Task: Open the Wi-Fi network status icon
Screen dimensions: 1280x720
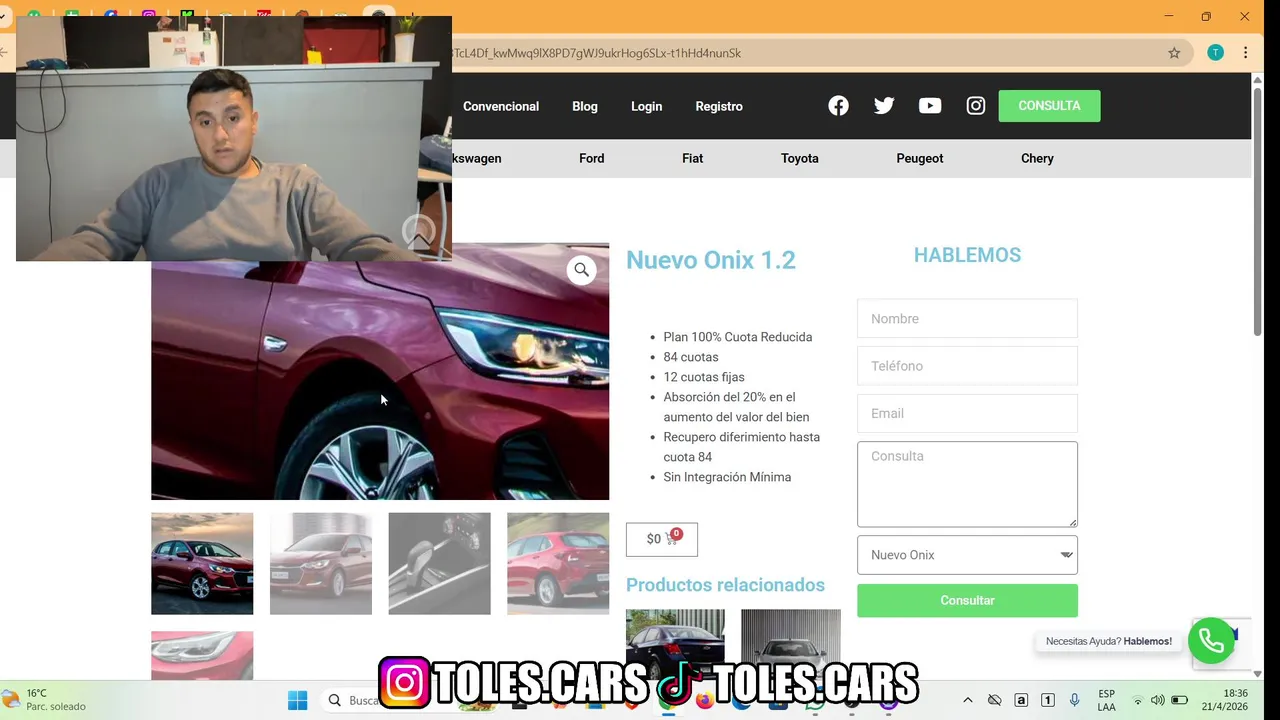Action: click(1137, 700)
